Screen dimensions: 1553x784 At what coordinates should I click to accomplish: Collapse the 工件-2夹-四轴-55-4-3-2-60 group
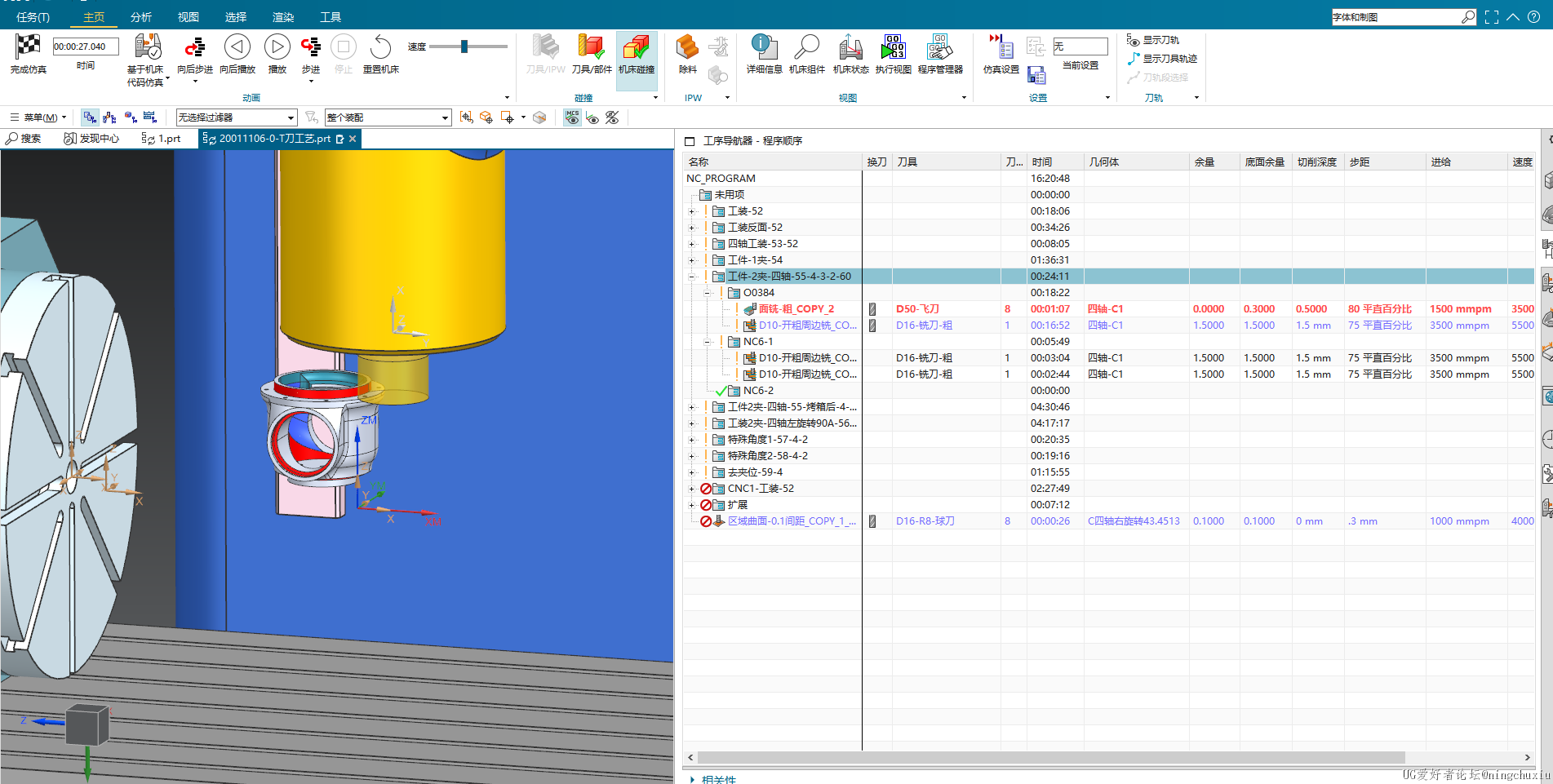(x=692, y=277)
